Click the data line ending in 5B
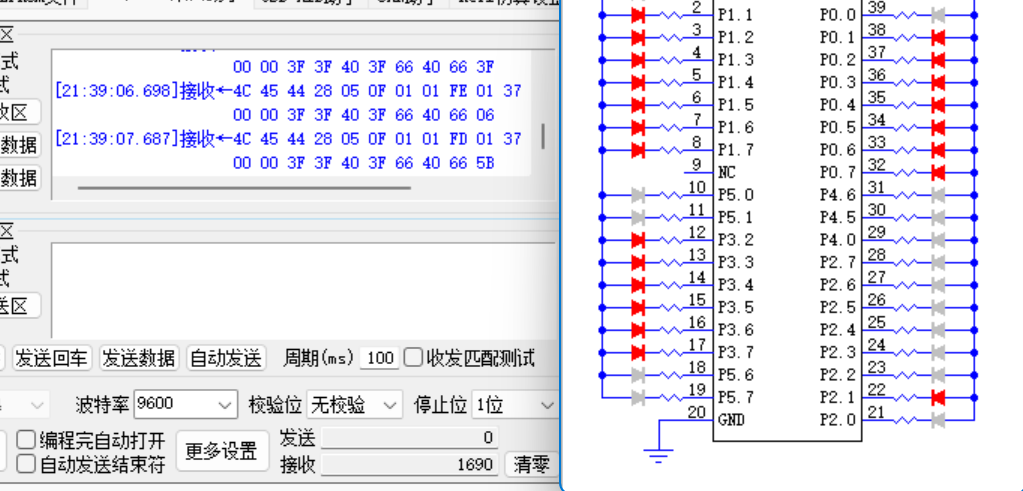 pyautogui.click(x=363, y=162)
